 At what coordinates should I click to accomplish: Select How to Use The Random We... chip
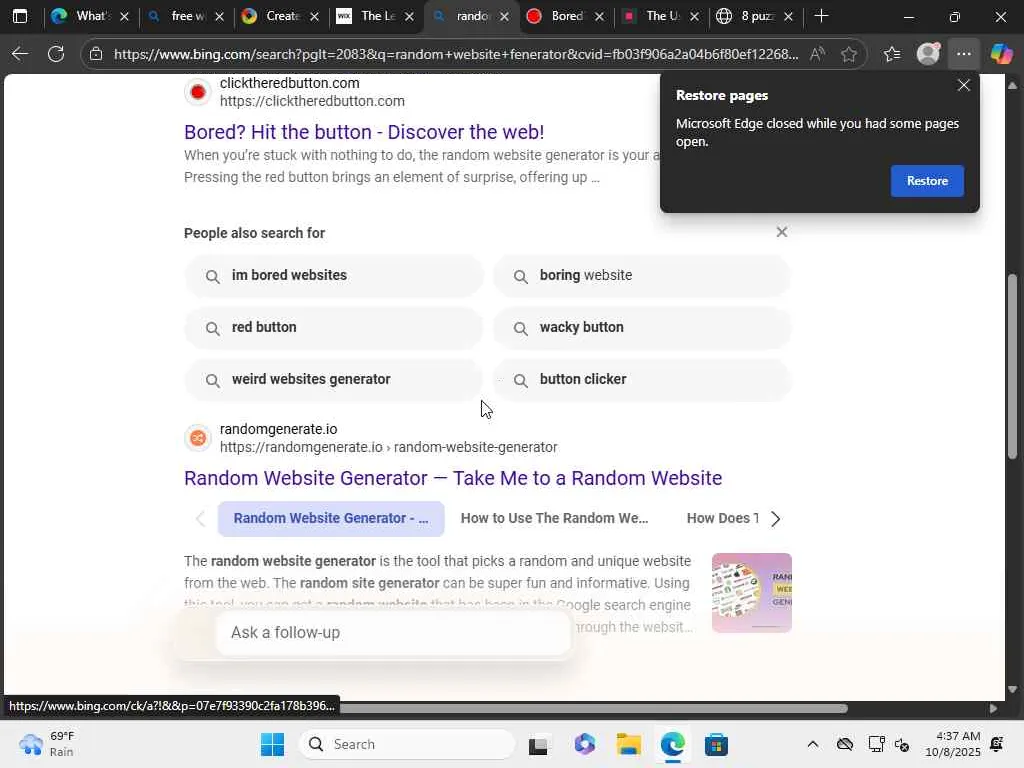[554, 519]
